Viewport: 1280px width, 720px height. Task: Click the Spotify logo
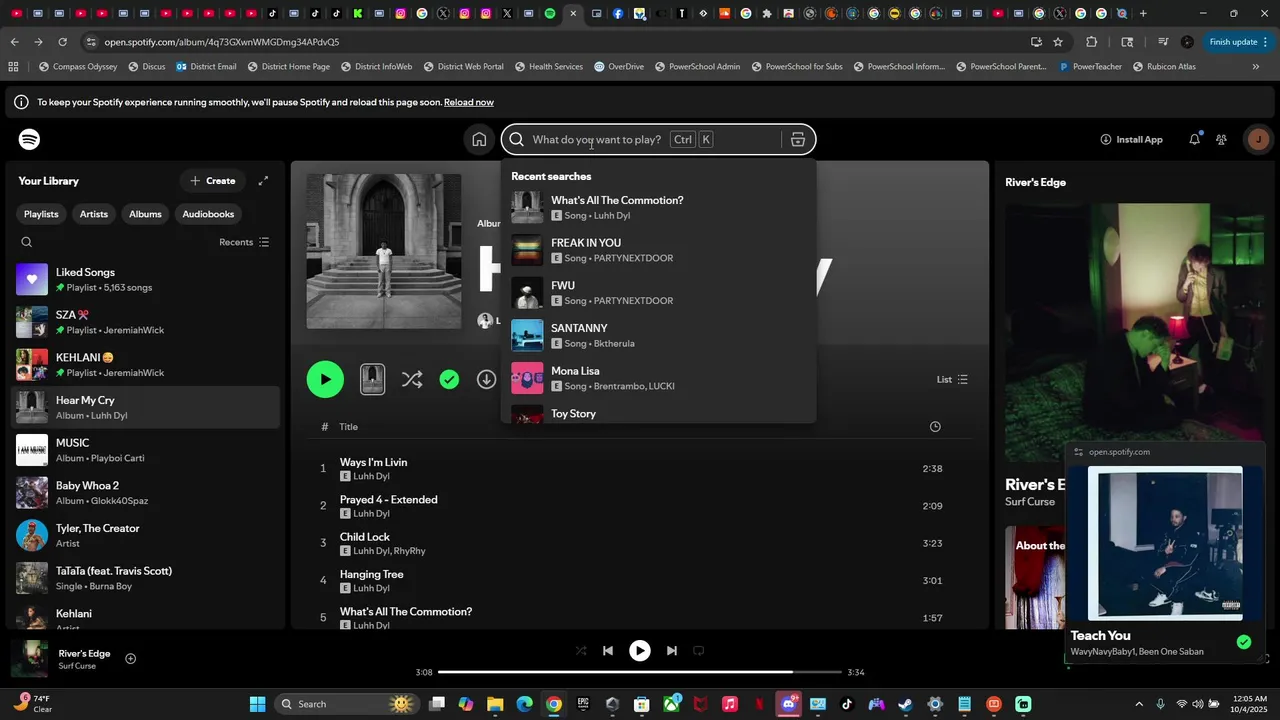pos(30,140)
